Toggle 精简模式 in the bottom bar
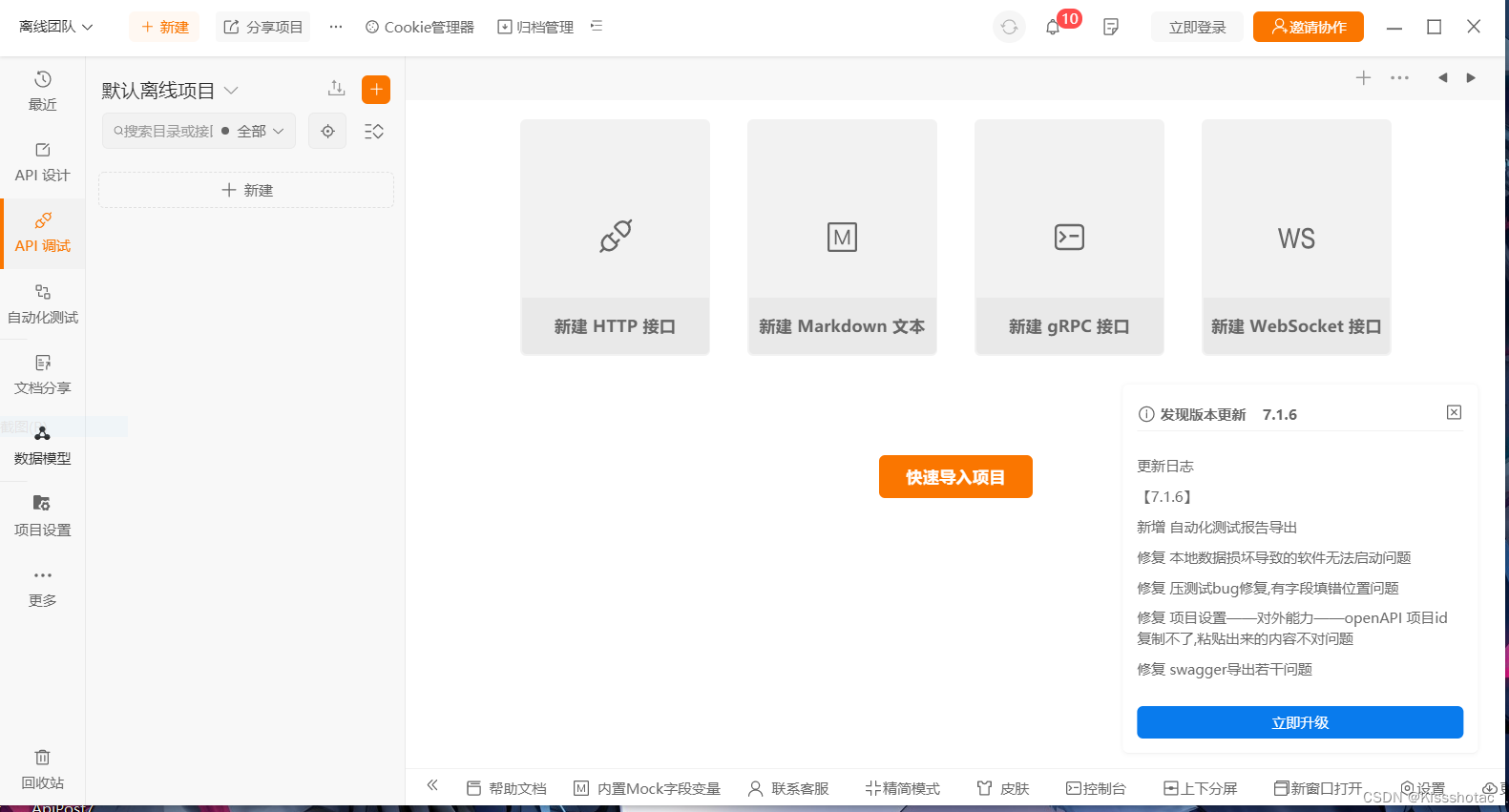Image resolution: width=1509 pixels, height=812 pixels. [902, 788]
